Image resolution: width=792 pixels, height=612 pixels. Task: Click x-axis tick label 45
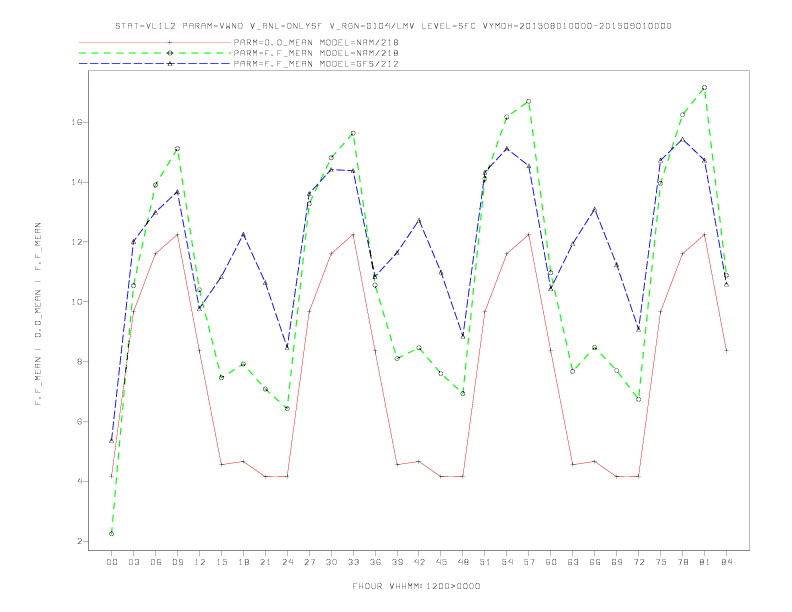tap(441, 562)
